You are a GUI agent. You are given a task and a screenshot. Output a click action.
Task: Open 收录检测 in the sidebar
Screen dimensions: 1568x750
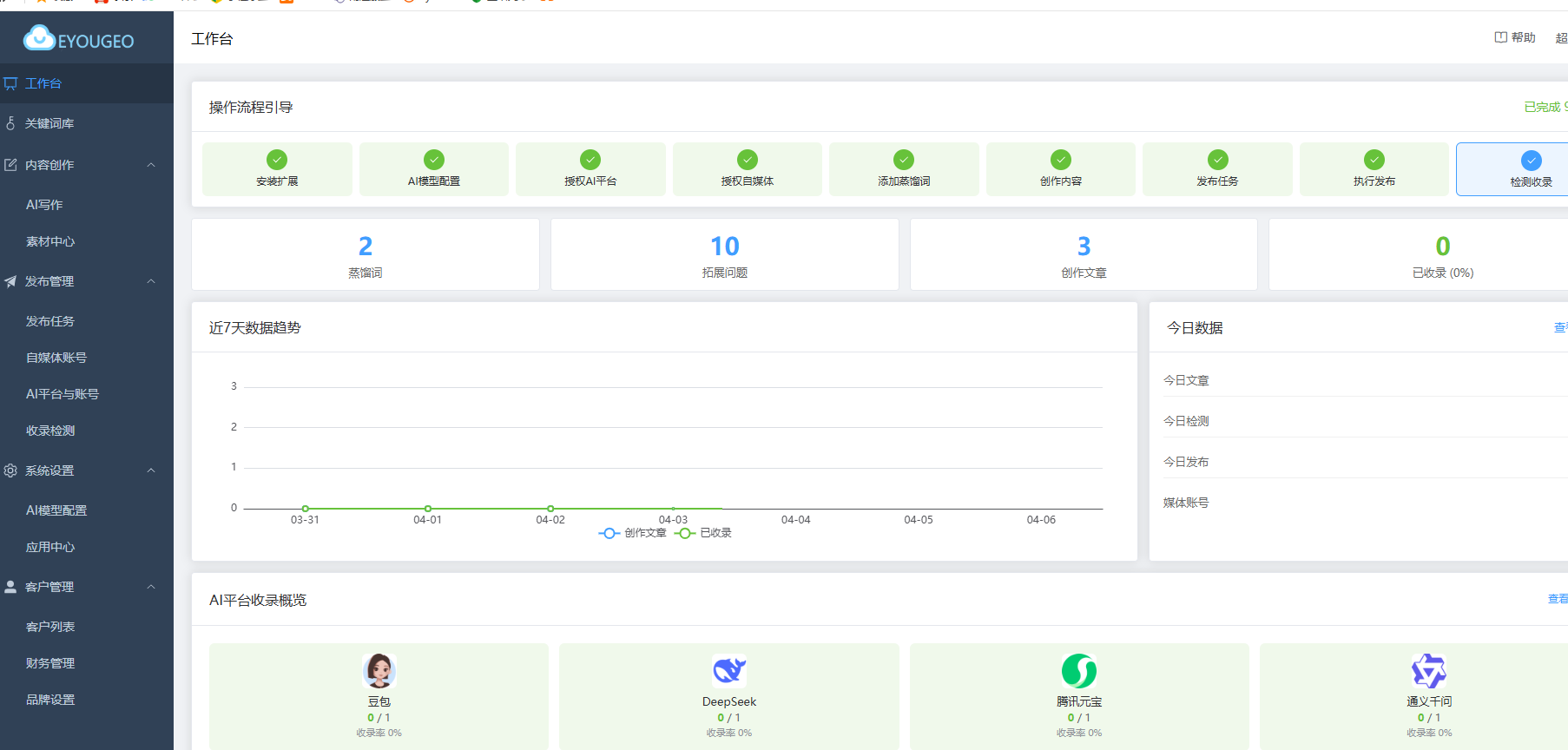(x=50, y=431)
